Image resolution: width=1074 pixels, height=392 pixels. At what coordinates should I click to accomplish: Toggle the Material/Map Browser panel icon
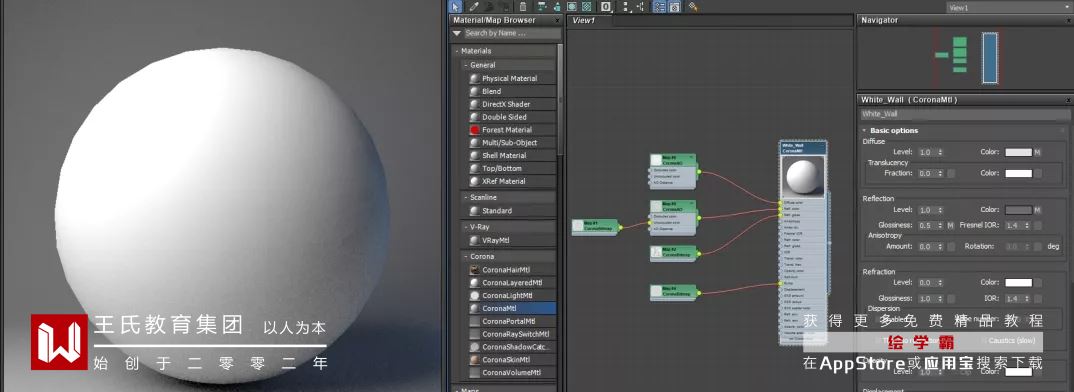(x=660, y=6)
